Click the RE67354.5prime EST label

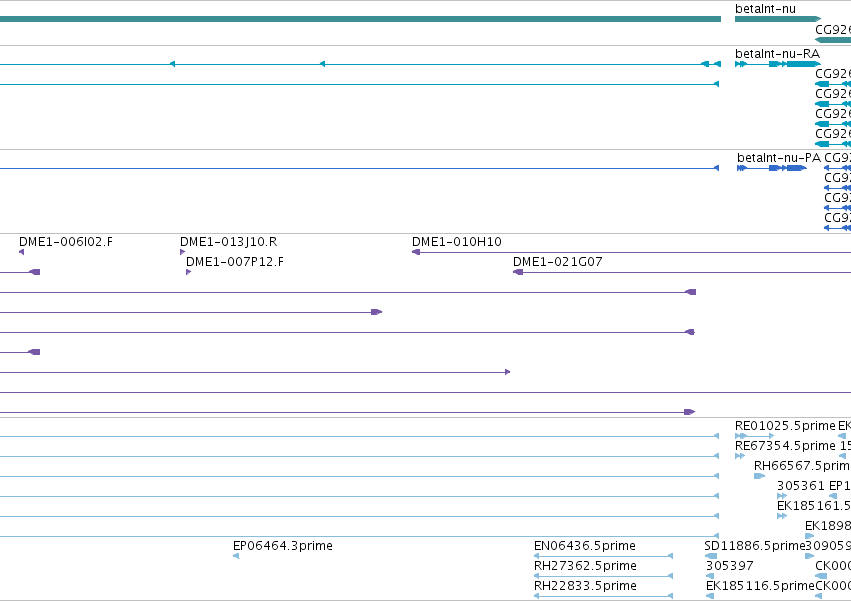pos(785,446)
